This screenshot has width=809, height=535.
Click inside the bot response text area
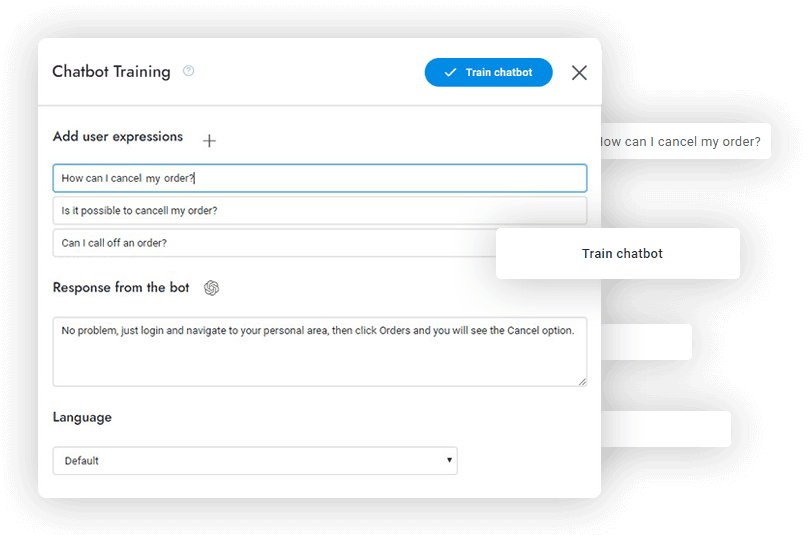319,351
